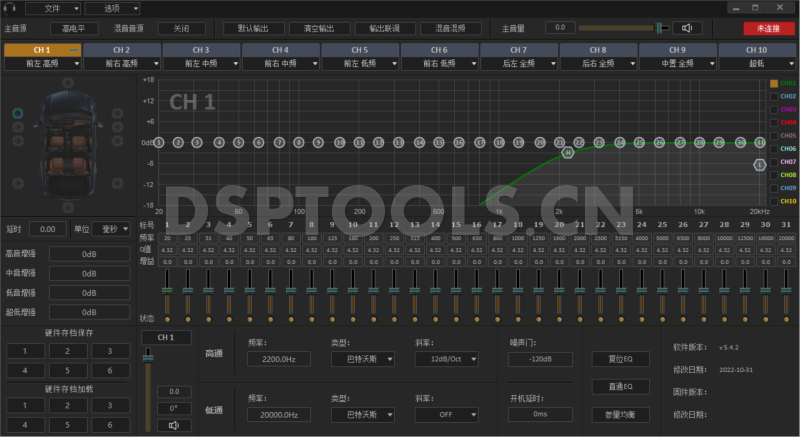Toggle the status dot under EQ band 1
The image size is (800, 437).
click(x=167, y=318)
